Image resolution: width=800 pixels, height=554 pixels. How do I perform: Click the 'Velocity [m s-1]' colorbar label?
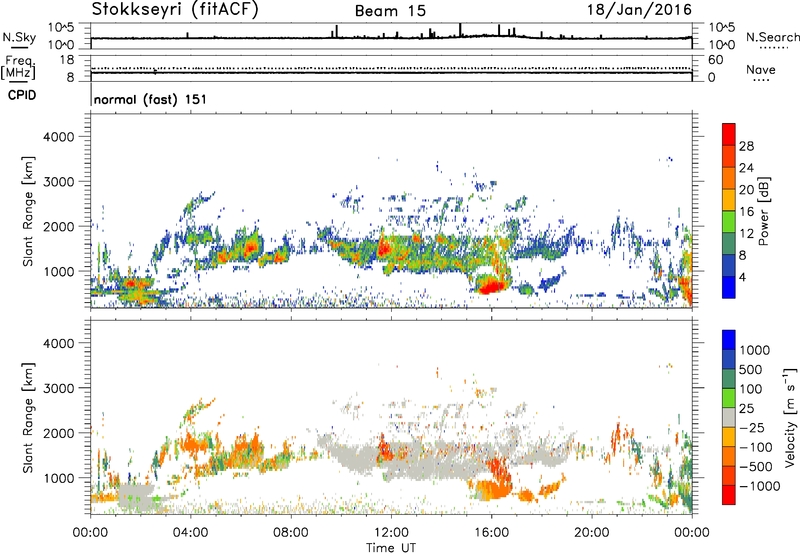790,417
